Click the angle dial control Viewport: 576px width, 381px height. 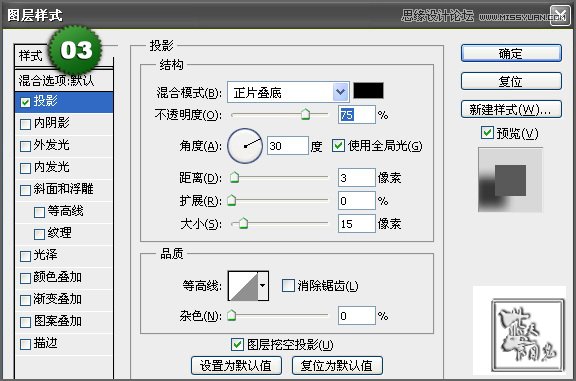pyautogui.click(x=245, y=146)
